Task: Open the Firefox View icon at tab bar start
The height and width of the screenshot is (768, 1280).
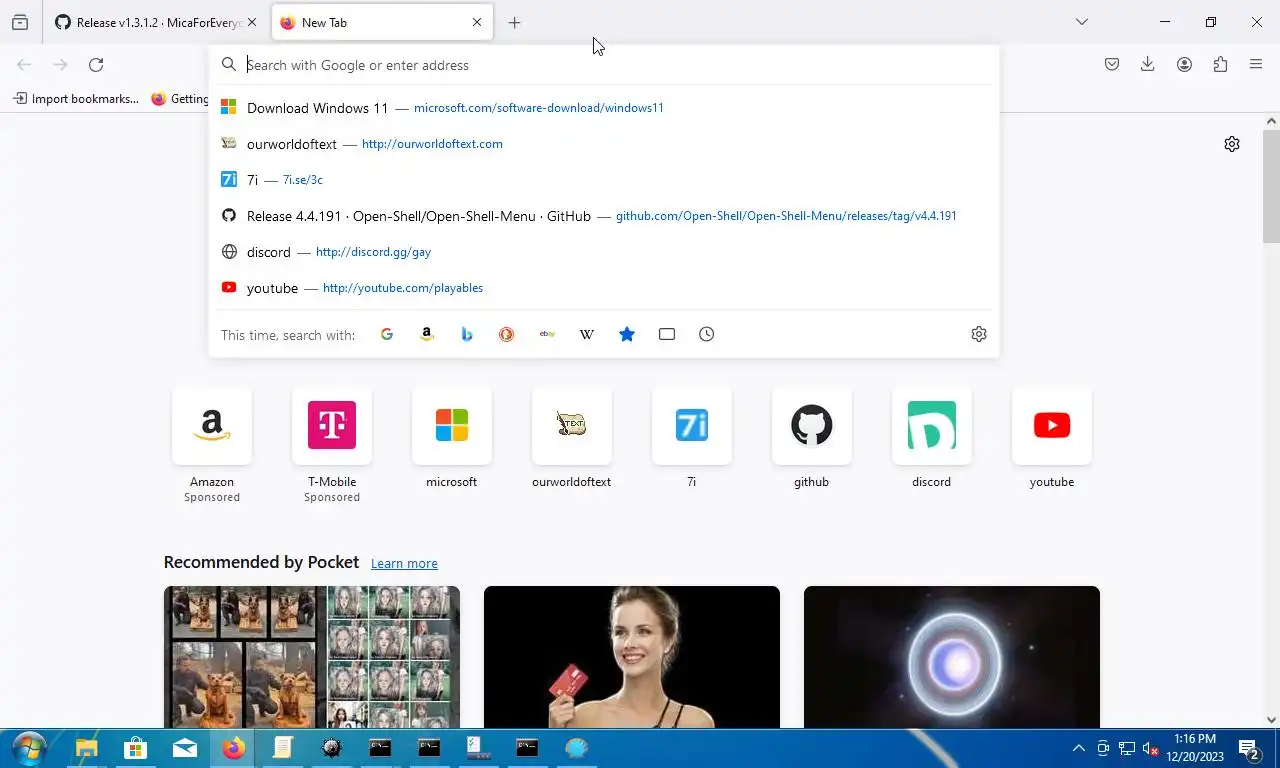Action: click(20, 22)
